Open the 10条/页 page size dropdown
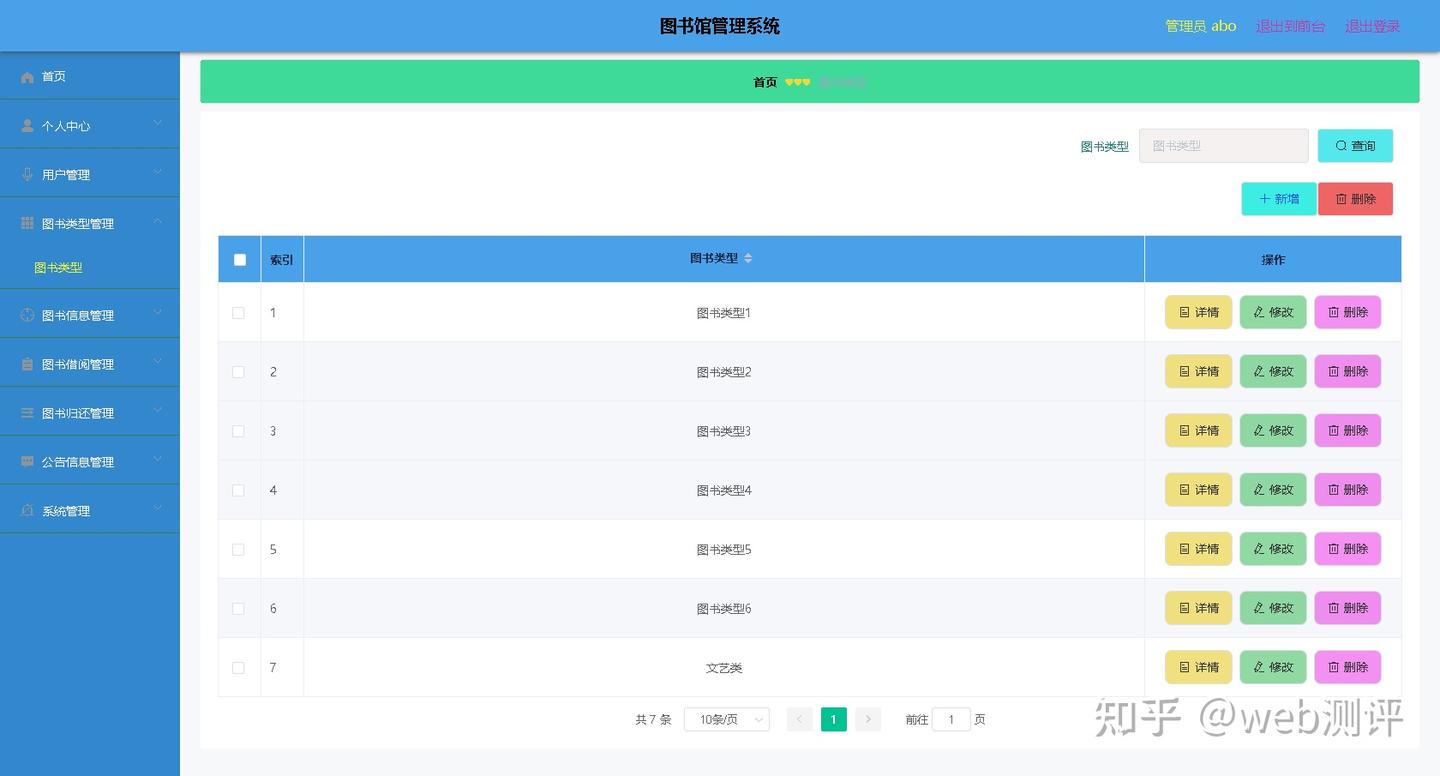Viewport: 1440px width, 776px height. pos(726,719)
